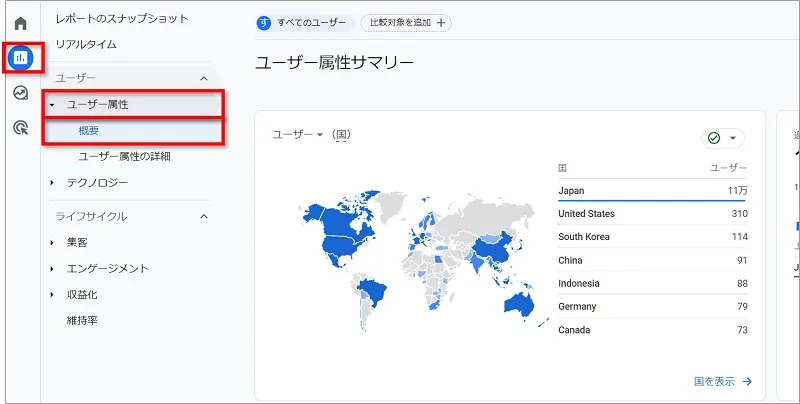Select the Germany row
Viewport: 800px width, 404px height.
653,307
